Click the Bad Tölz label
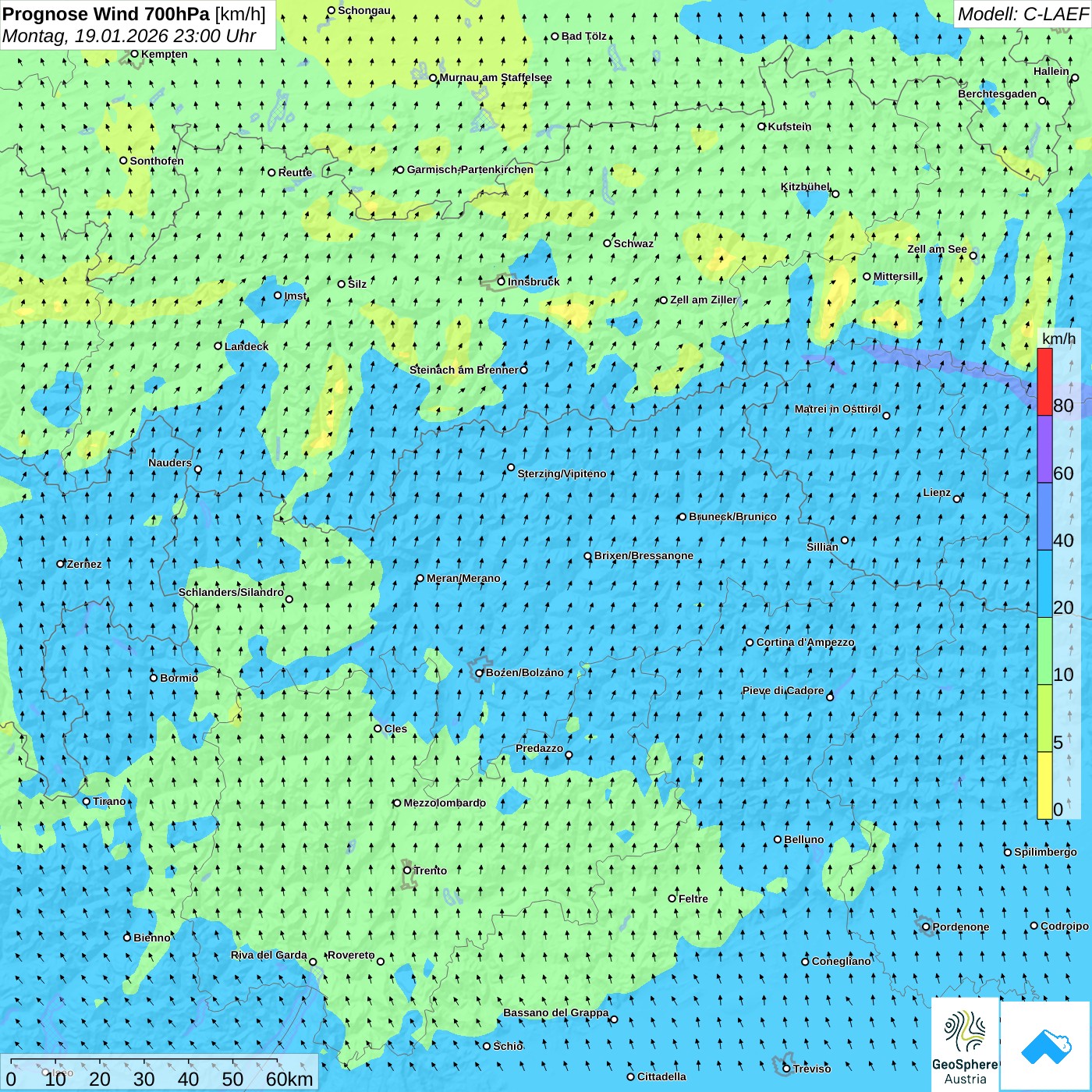Screen dimensions: 1092x1092 tap(584, 37)
